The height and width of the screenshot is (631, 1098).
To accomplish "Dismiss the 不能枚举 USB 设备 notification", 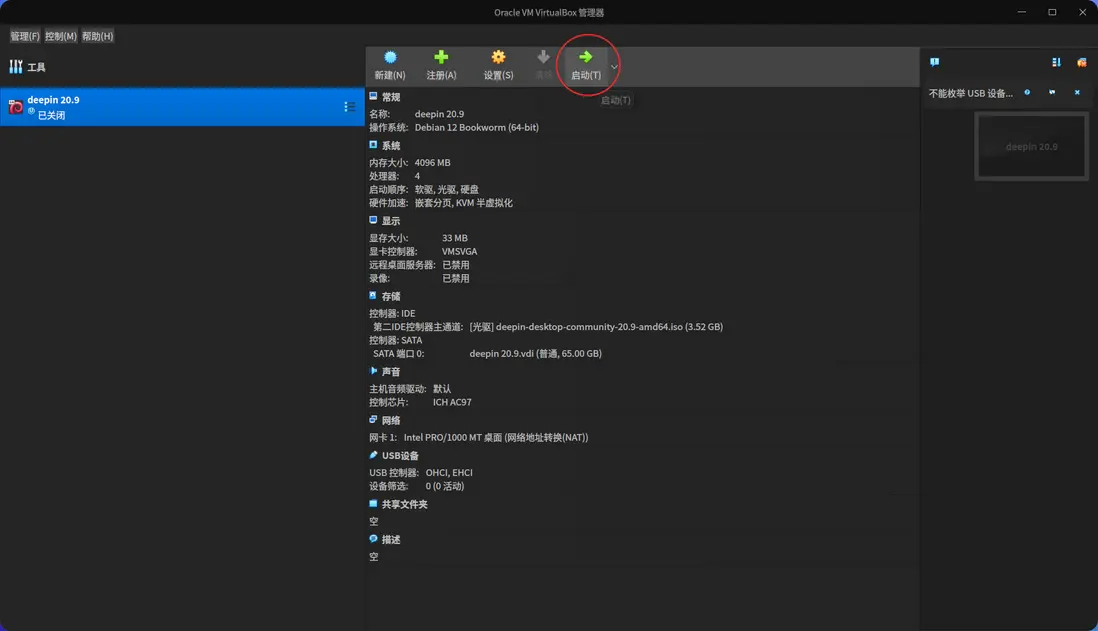I will pyautogui.click(x=1077, y=92).
